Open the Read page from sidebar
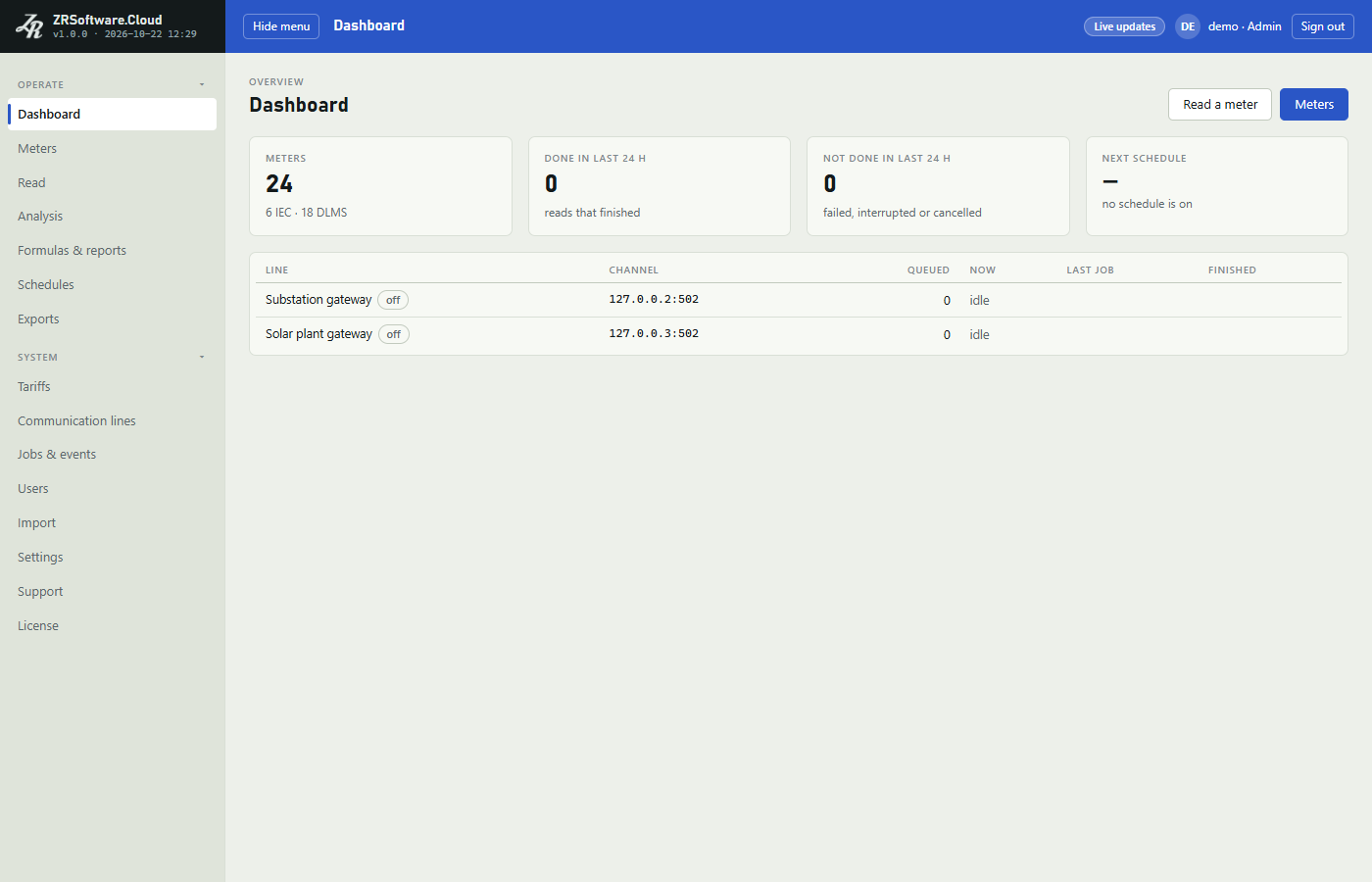The height and width of the screenshot is (882, 1372). click(x=113, y=182)
